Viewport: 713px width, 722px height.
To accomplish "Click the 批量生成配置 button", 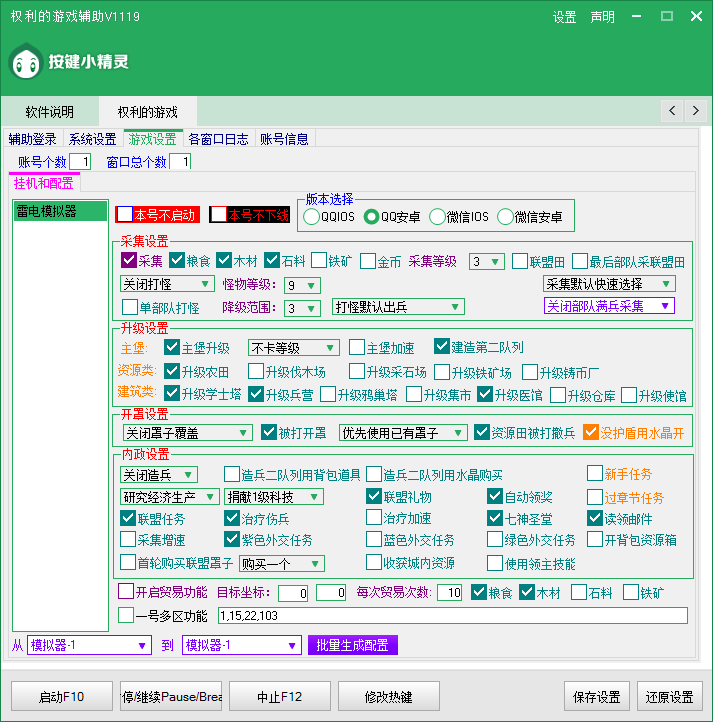I will click(353, 645).
